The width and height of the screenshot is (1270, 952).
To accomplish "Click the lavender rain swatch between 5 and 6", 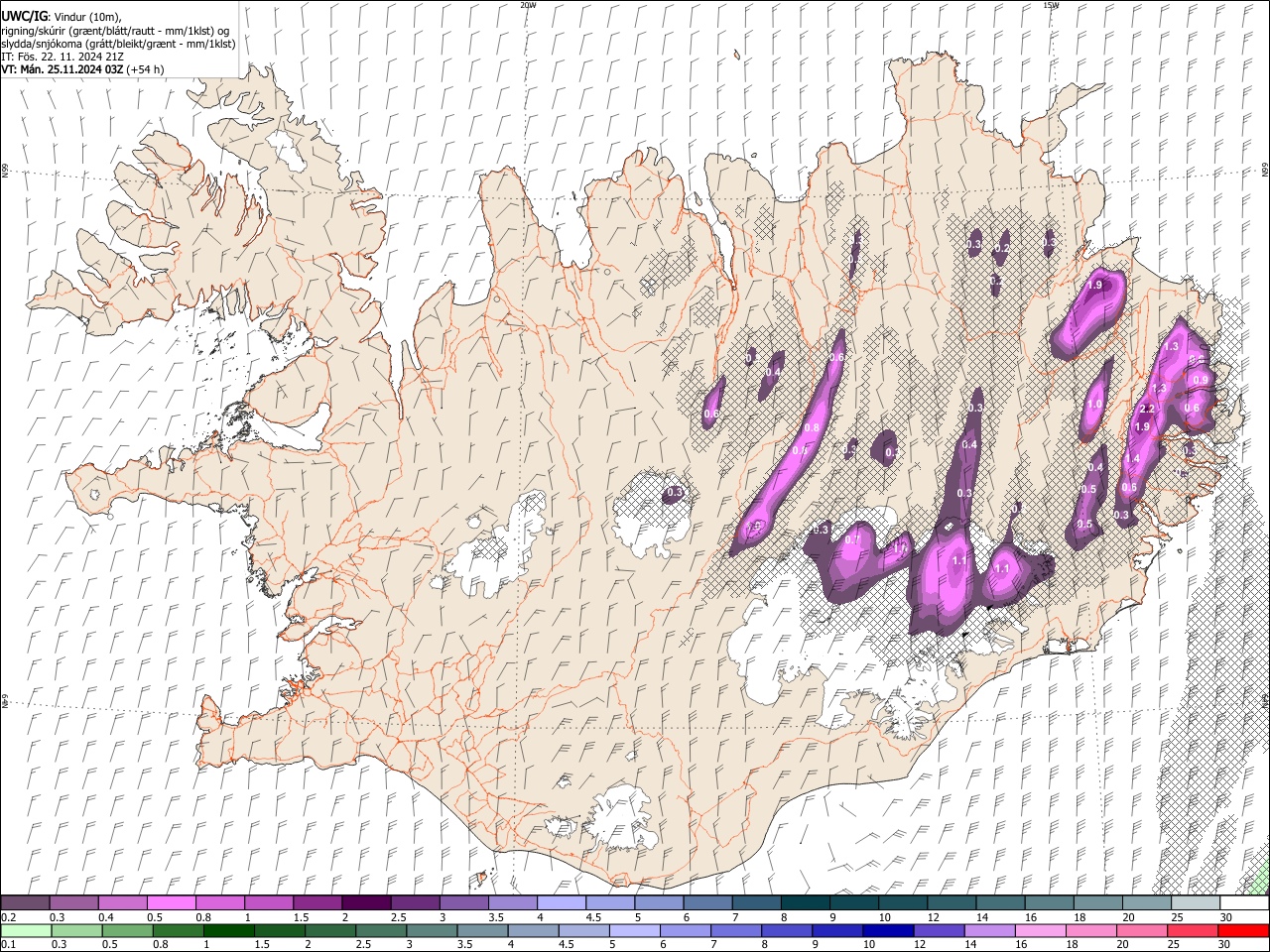I will (635, 930).
